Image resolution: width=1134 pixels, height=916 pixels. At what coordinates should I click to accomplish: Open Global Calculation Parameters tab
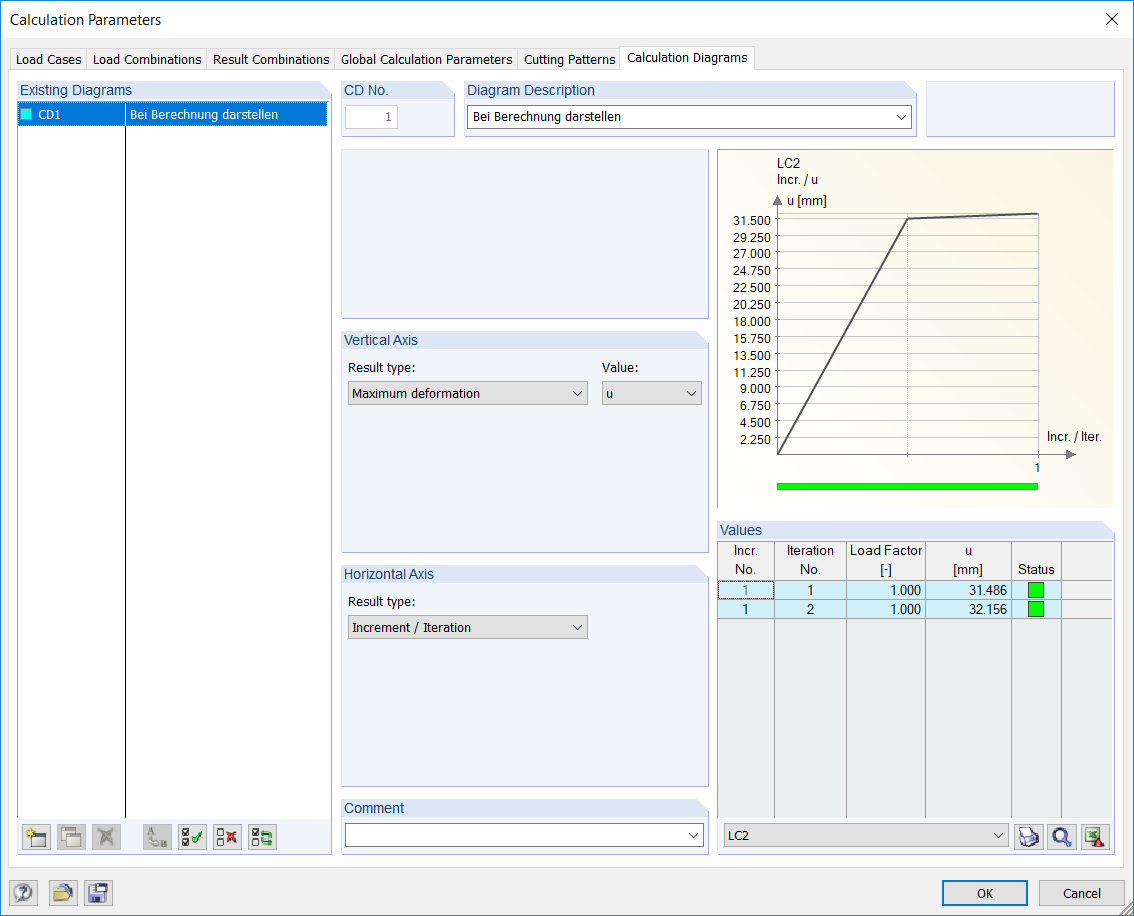tap(427, 59)
